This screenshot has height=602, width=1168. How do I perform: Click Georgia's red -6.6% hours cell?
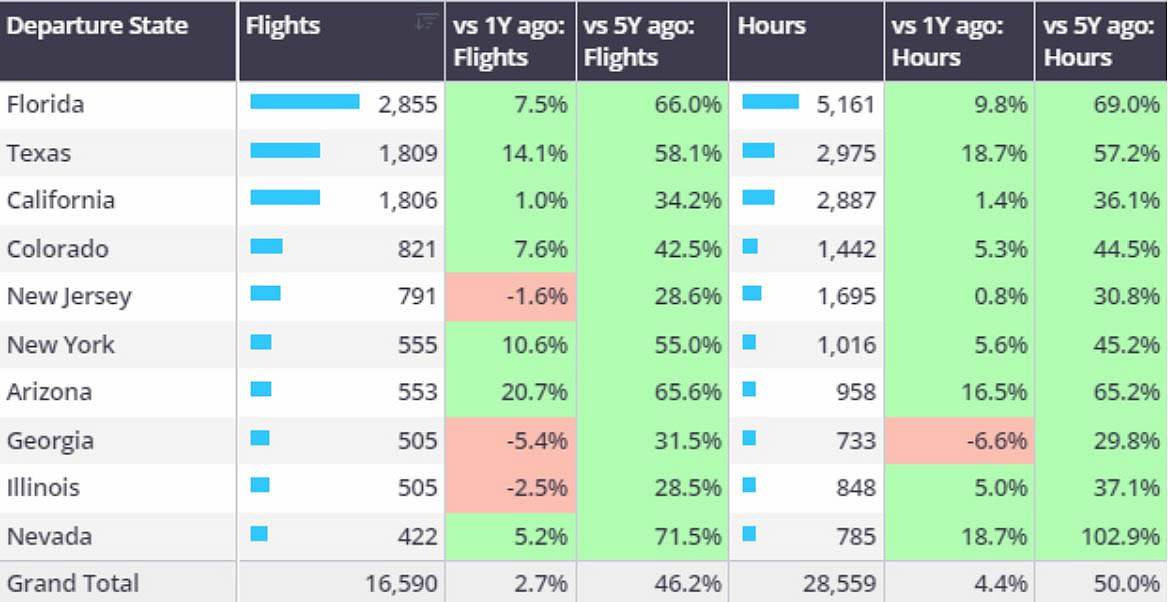pyautogui.click(x=959, y=440)
